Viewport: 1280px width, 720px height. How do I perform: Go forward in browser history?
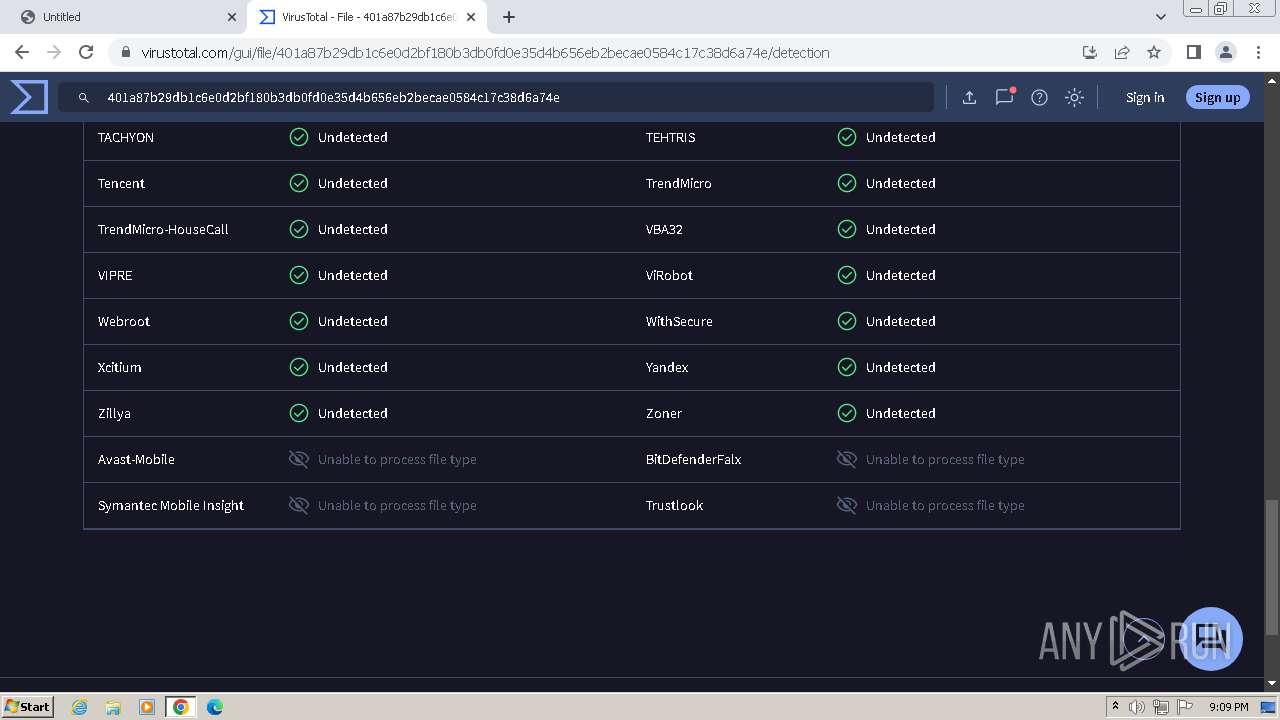(x=54, y=52)
